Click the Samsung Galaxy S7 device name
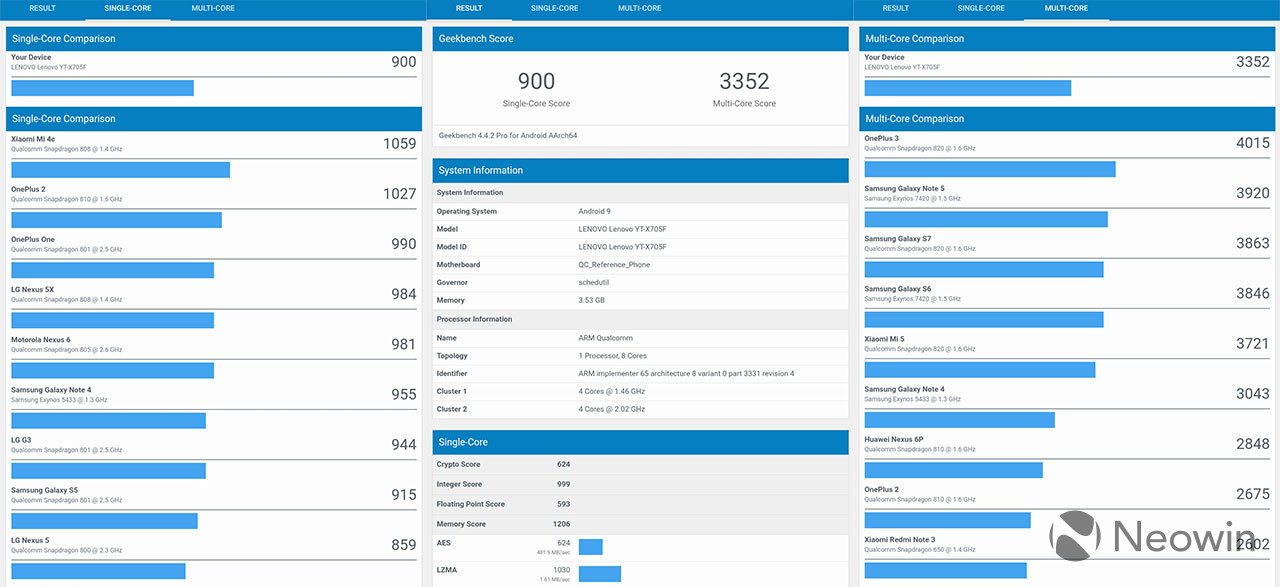The width and height of the screenshot is (1280, 587). [x=897, y=239]
